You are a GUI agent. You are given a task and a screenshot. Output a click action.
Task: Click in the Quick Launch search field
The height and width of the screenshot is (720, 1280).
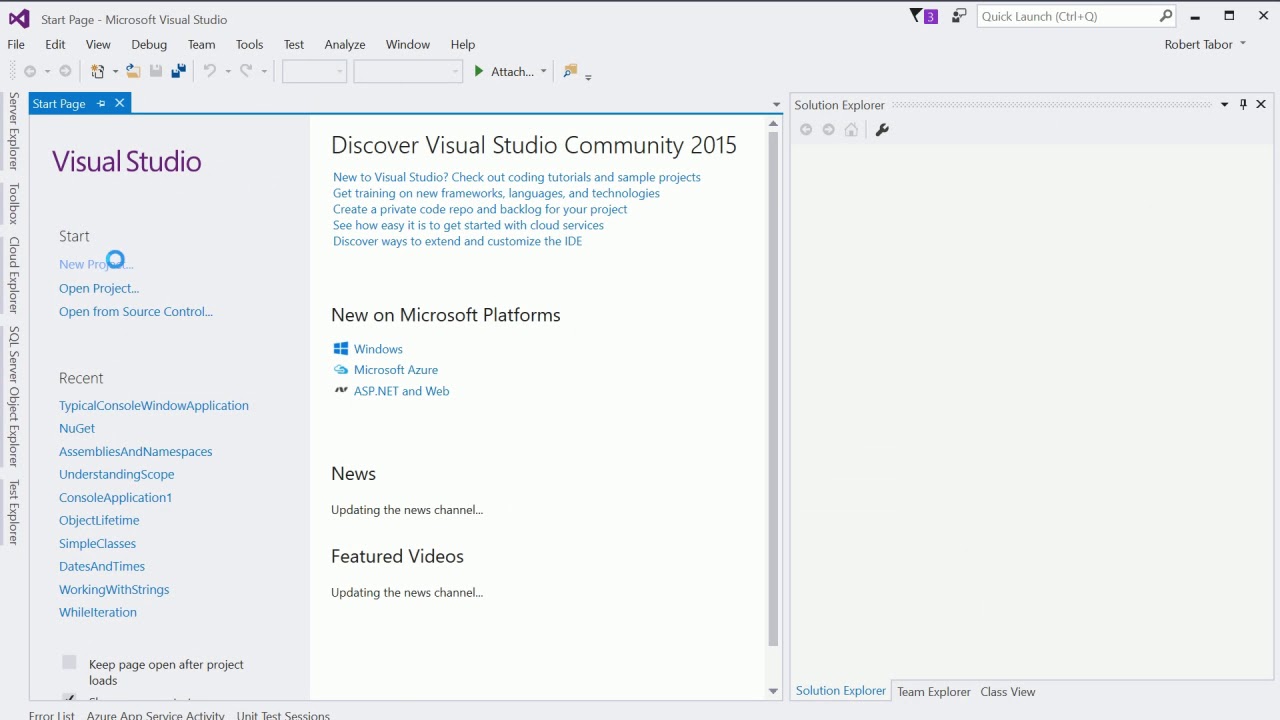click(1068, 16)
